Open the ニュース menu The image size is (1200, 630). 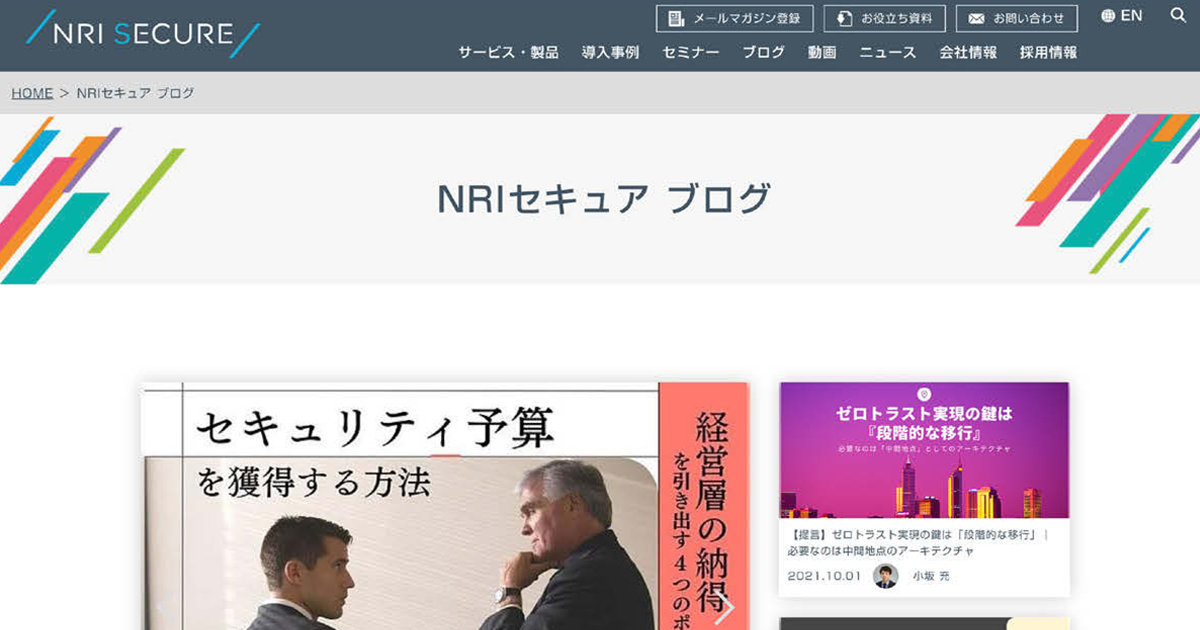(x=888, y=53)
